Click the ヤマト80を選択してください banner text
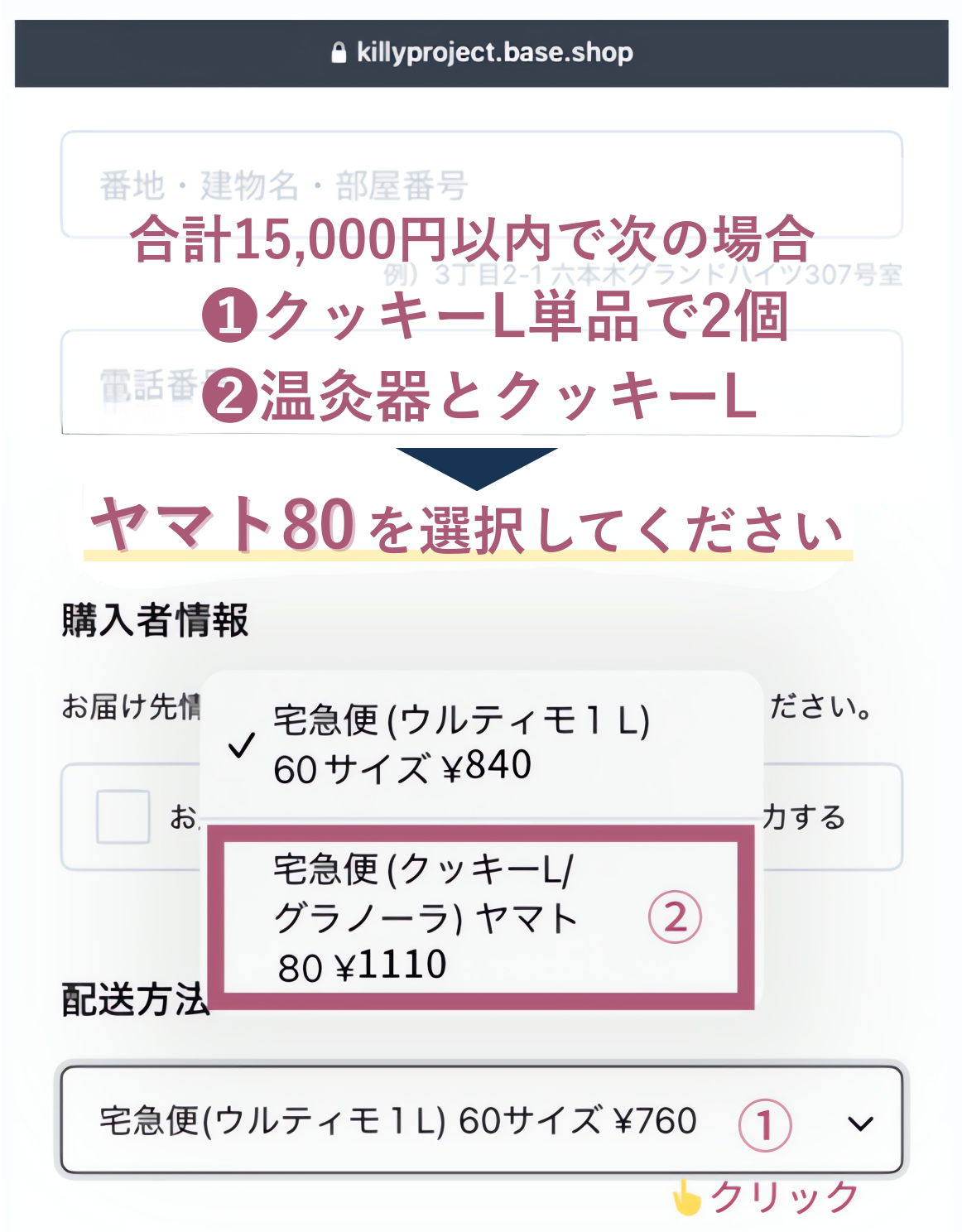 [x=469, y=527]
